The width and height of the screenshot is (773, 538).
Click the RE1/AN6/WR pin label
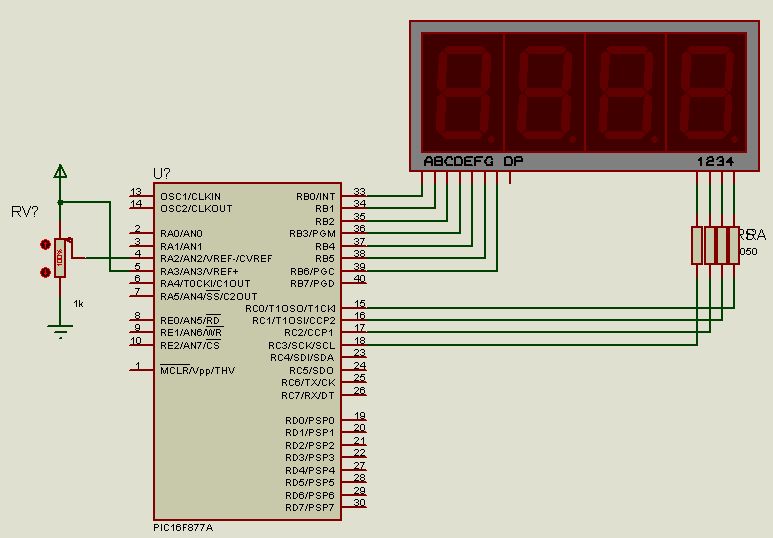click(x=191, y=333)
